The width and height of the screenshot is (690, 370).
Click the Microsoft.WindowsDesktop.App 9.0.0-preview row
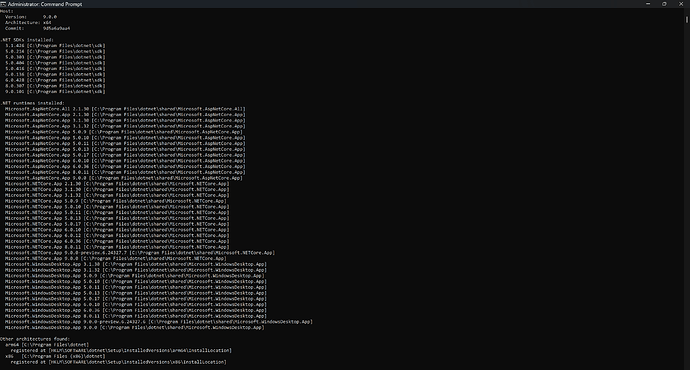[159, 322]
